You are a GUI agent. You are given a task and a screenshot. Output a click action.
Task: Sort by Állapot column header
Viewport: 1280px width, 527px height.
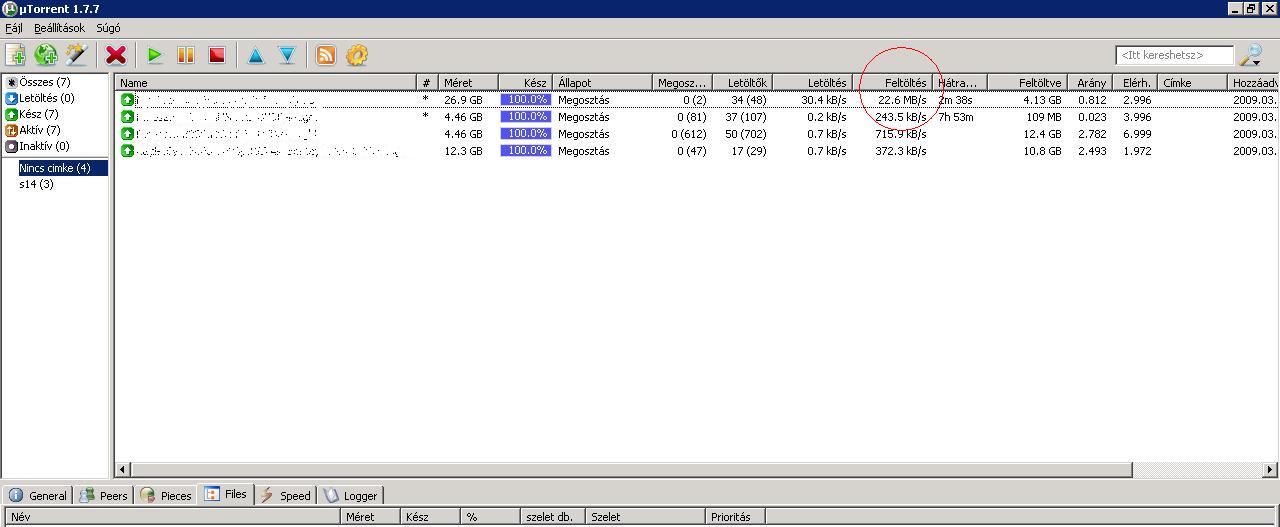[x=603, y=82]
